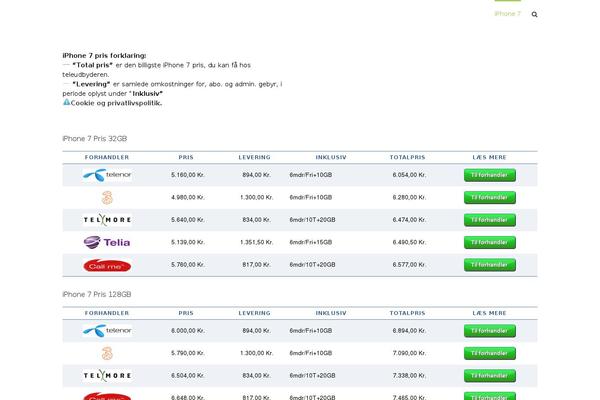Click the iPhone 7 pris forklaring heading

click(104, 56)
